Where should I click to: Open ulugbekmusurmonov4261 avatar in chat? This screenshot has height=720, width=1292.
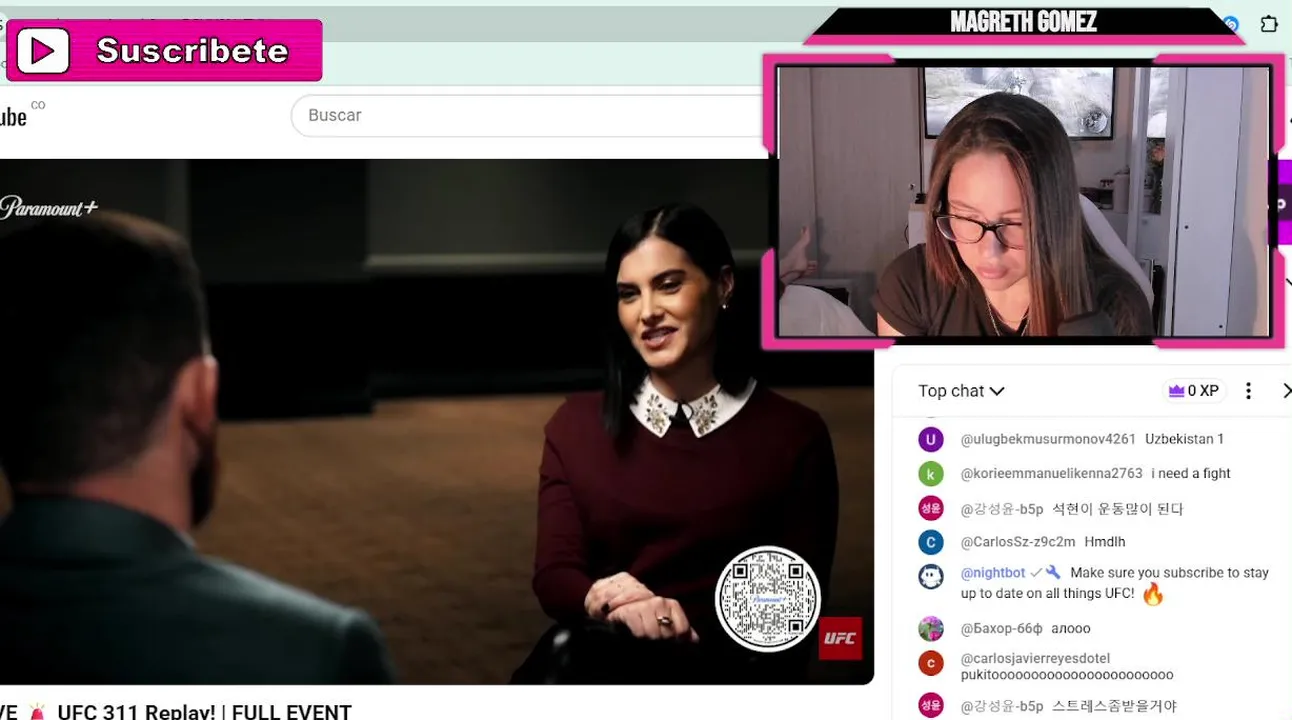(x=931, y=439)
